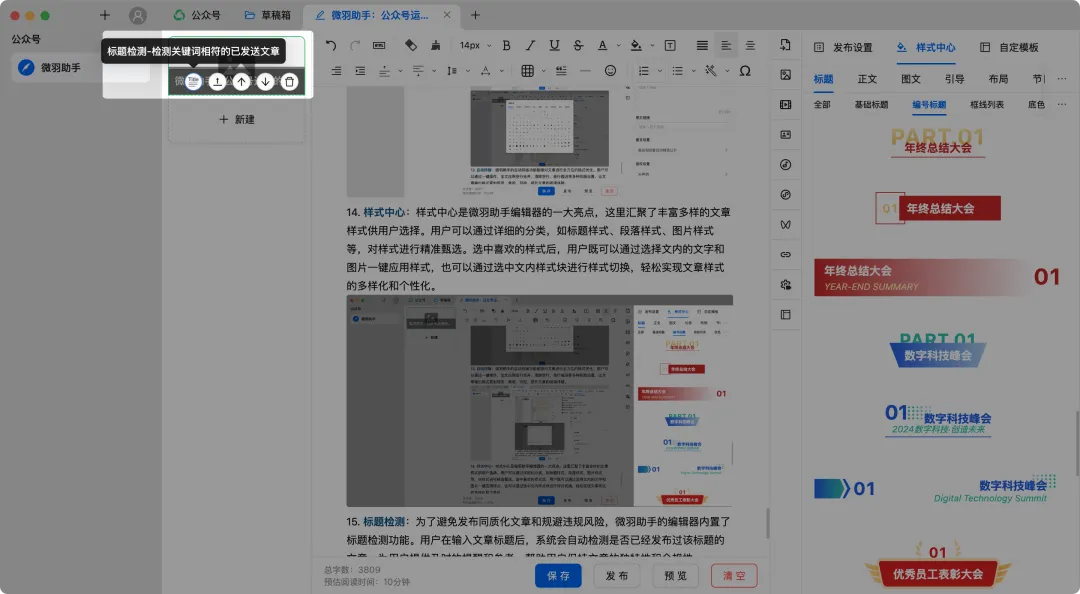The width and height of the screenshot is (1080, 594).
Task: Redo the last undone edit
Action: (355, 45)
